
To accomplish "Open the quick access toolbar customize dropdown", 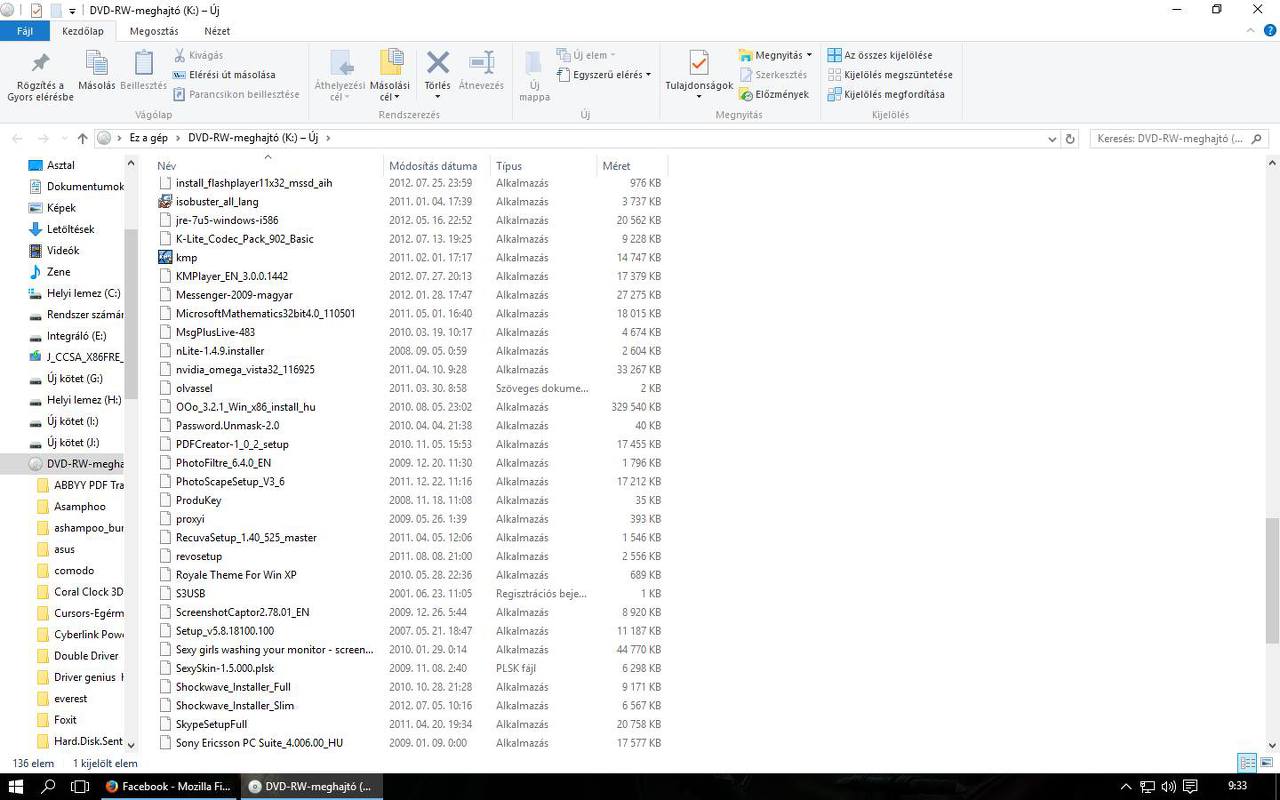I will pyautogui.click(x=72, y=11).
